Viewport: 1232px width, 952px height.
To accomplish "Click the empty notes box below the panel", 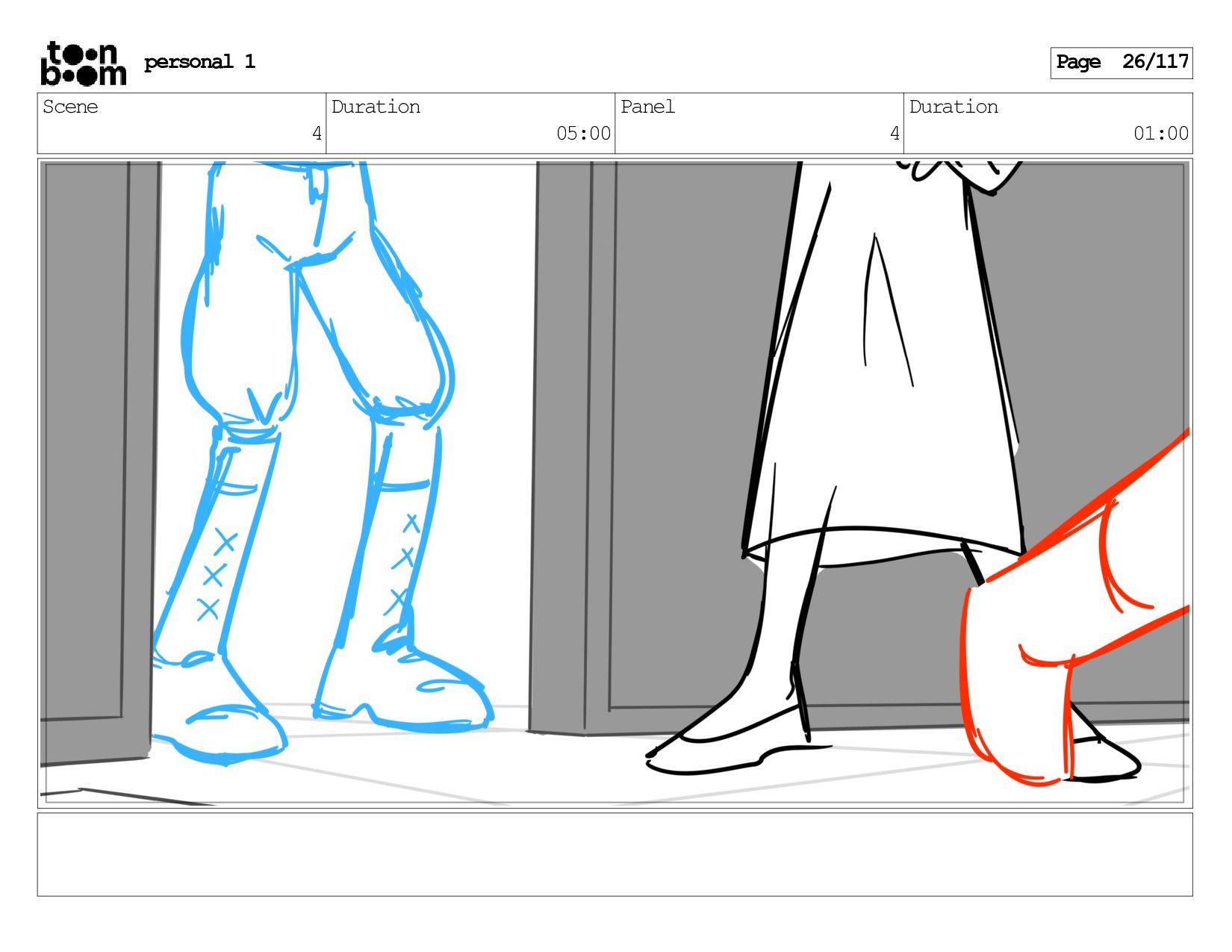I will (615, 855).
